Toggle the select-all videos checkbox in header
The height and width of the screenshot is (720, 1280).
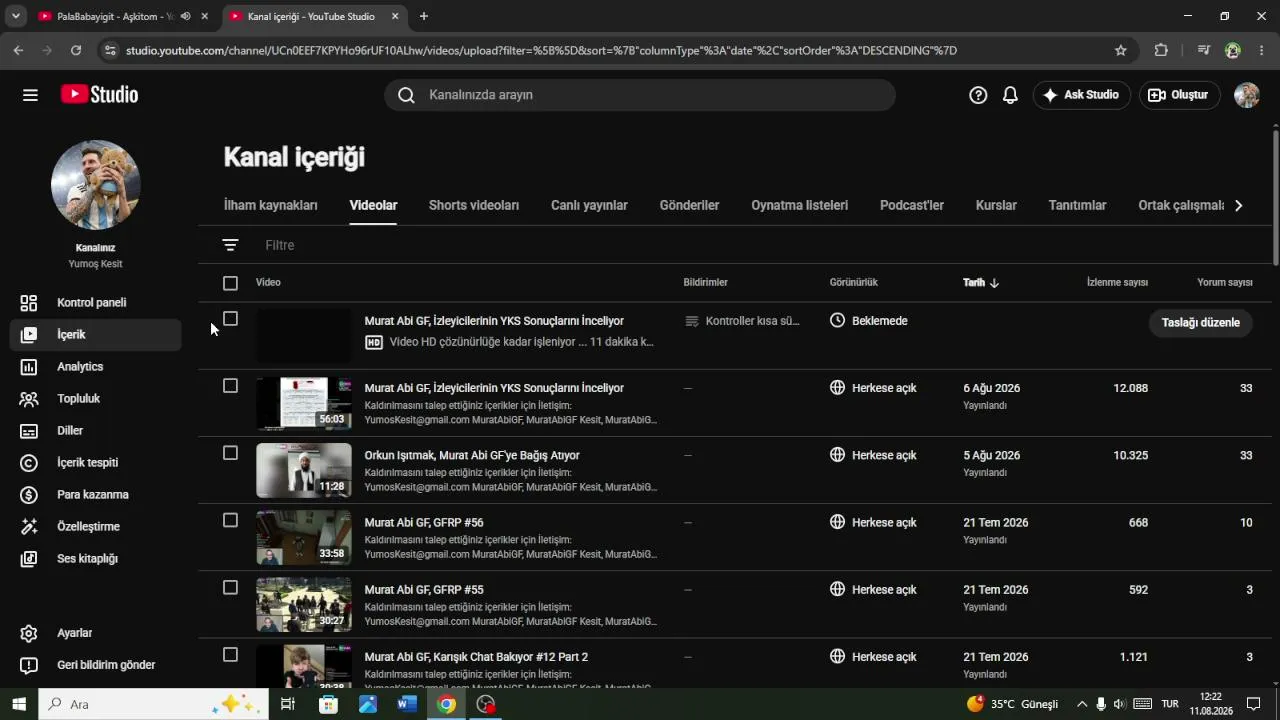click(230, 283)
